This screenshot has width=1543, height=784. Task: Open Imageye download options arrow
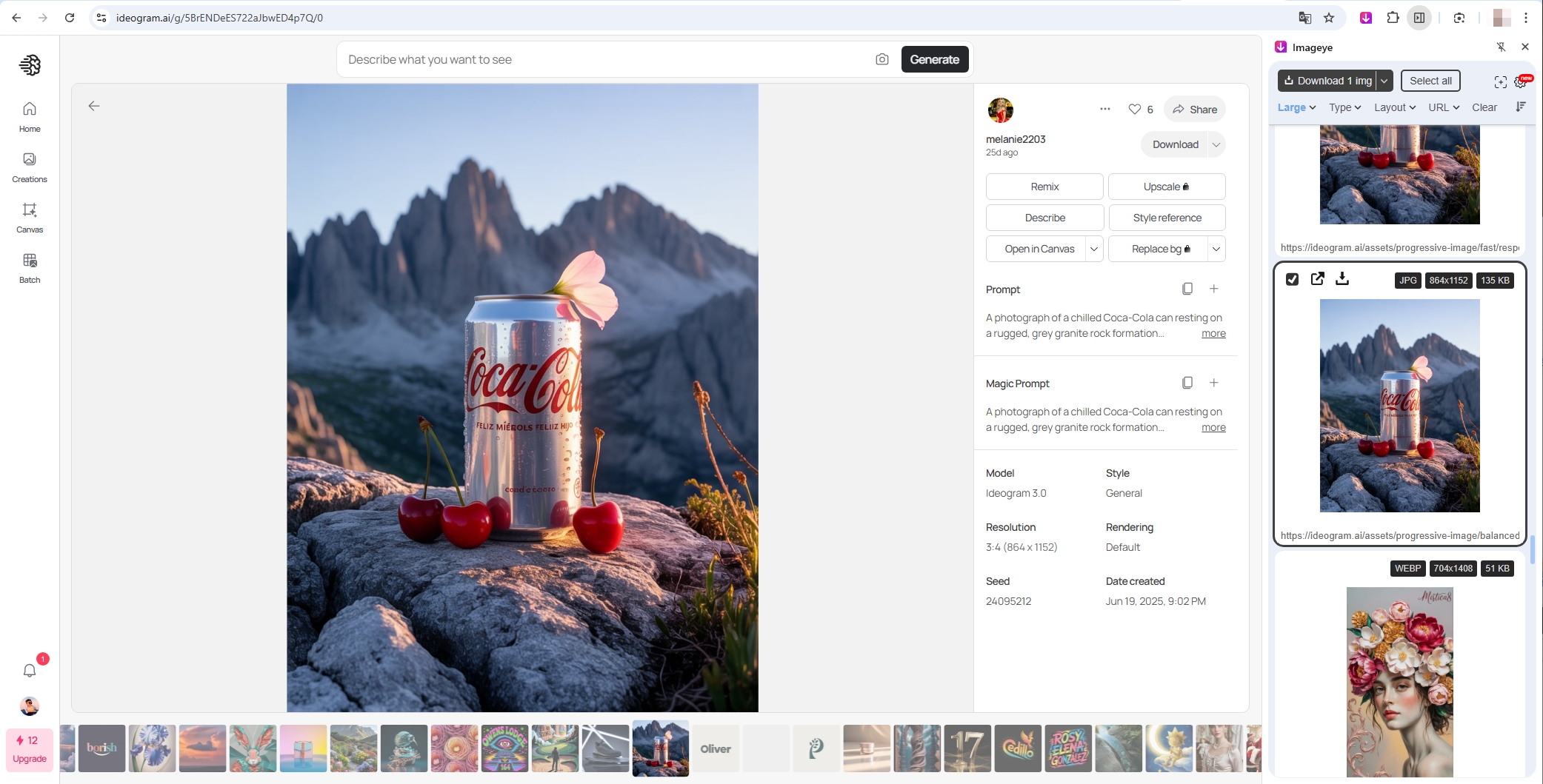point(1384,81)
